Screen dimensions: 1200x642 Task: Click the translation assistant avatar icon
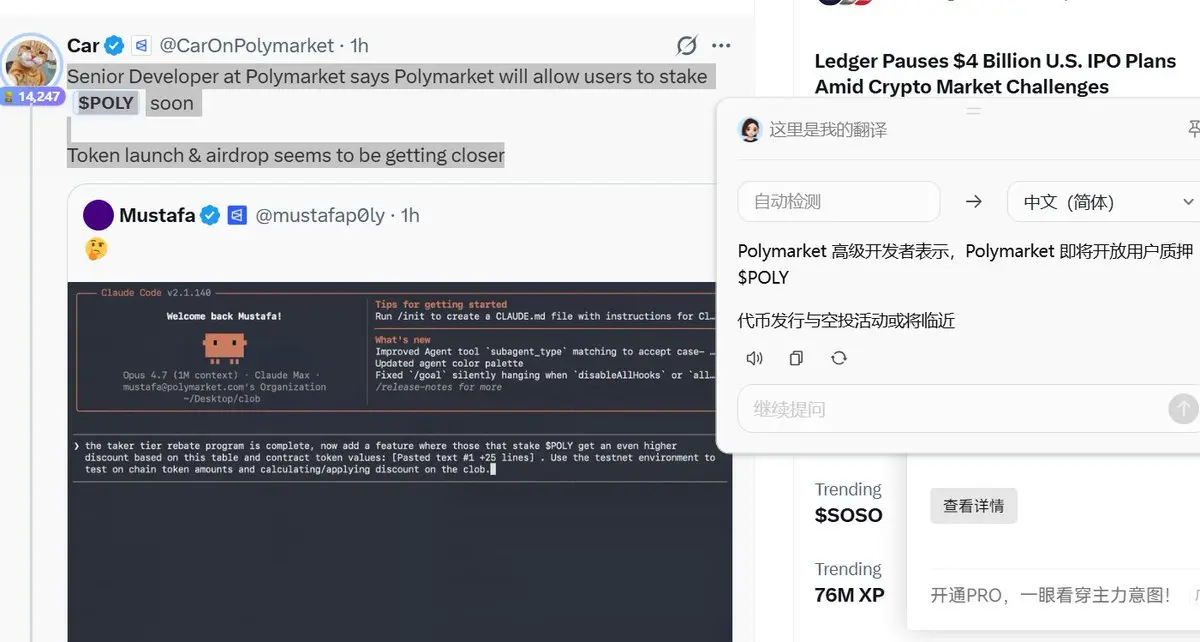750,129
